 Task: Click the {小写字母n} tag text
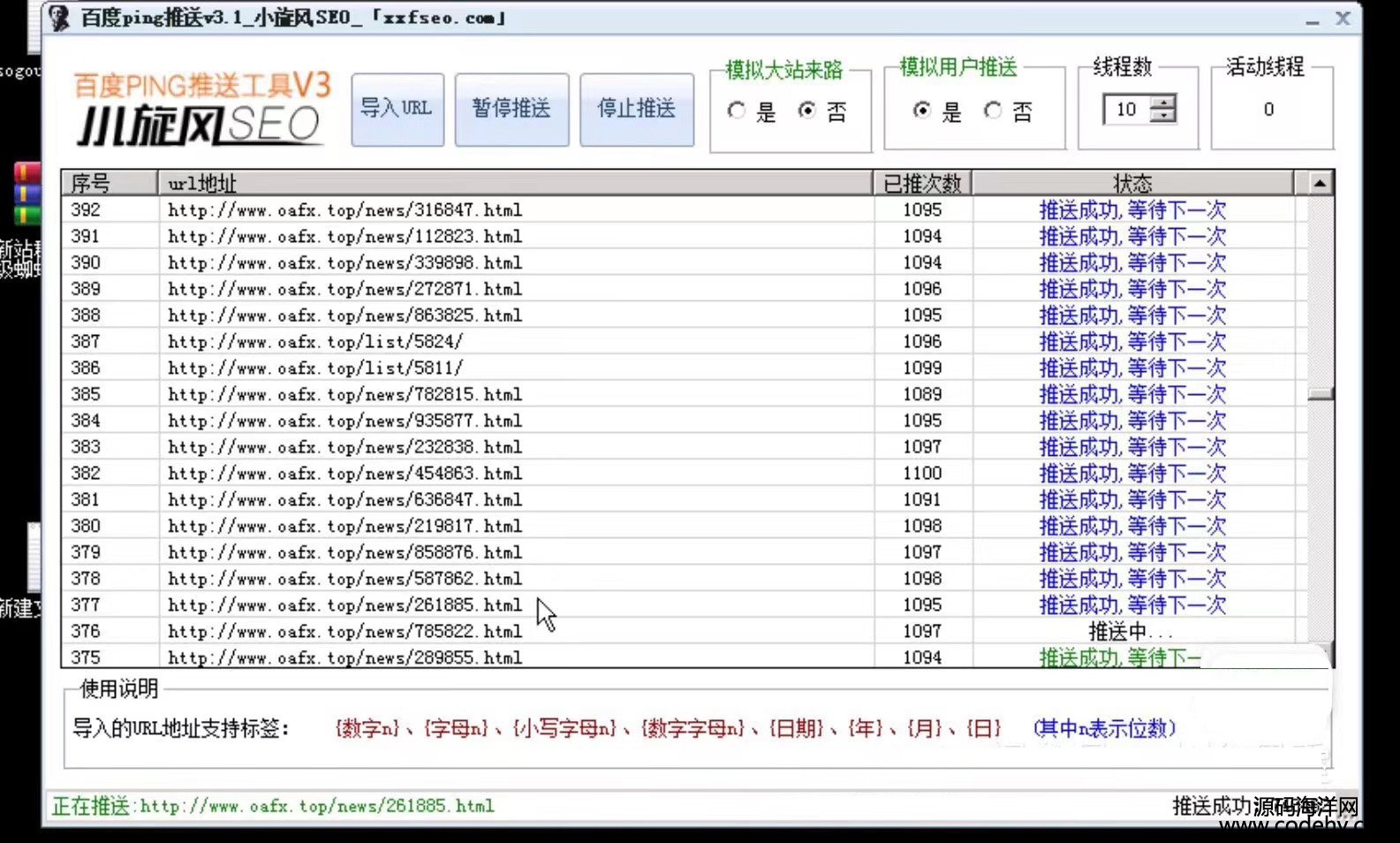564,729
